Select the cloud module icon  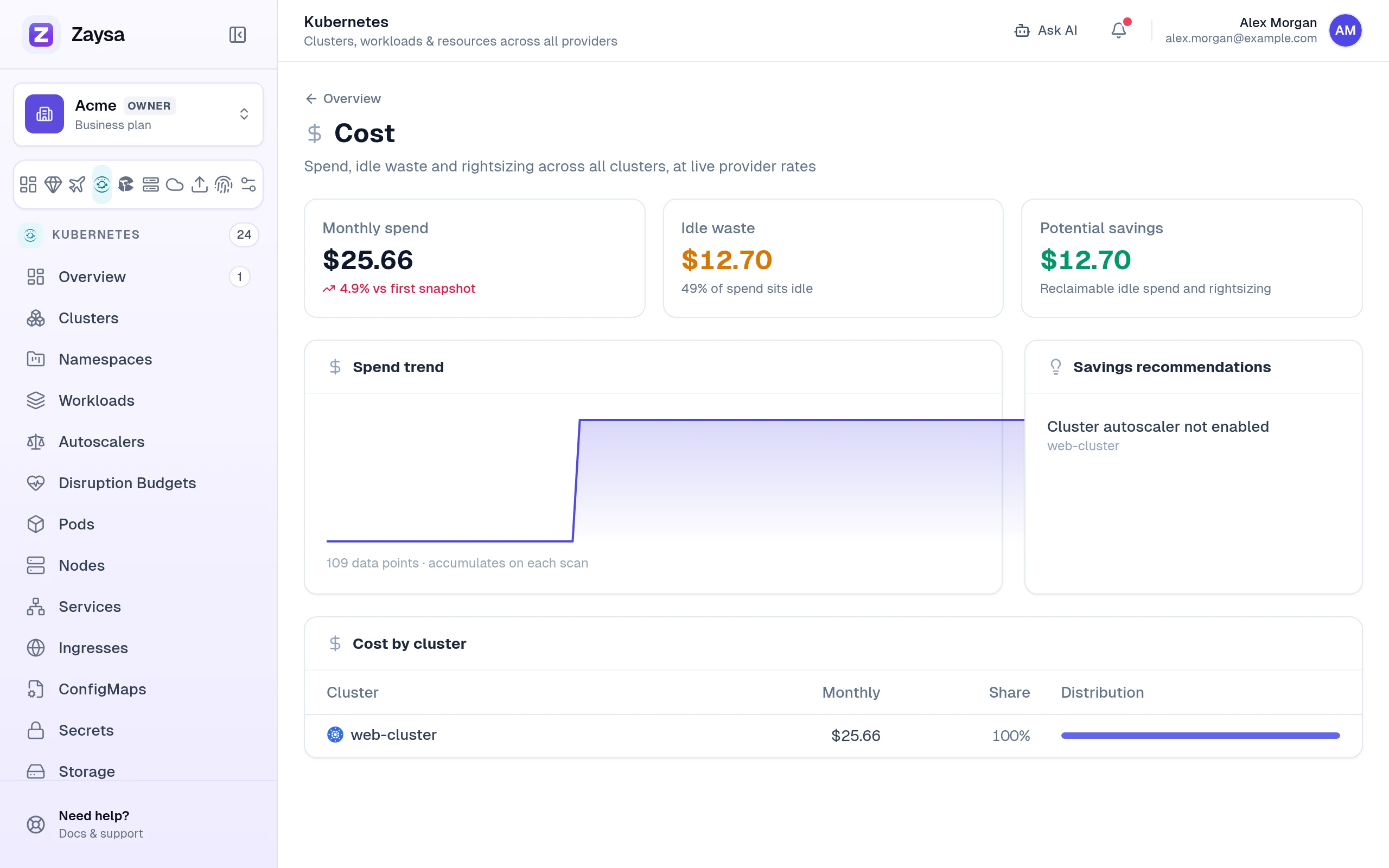click(175, 184)
